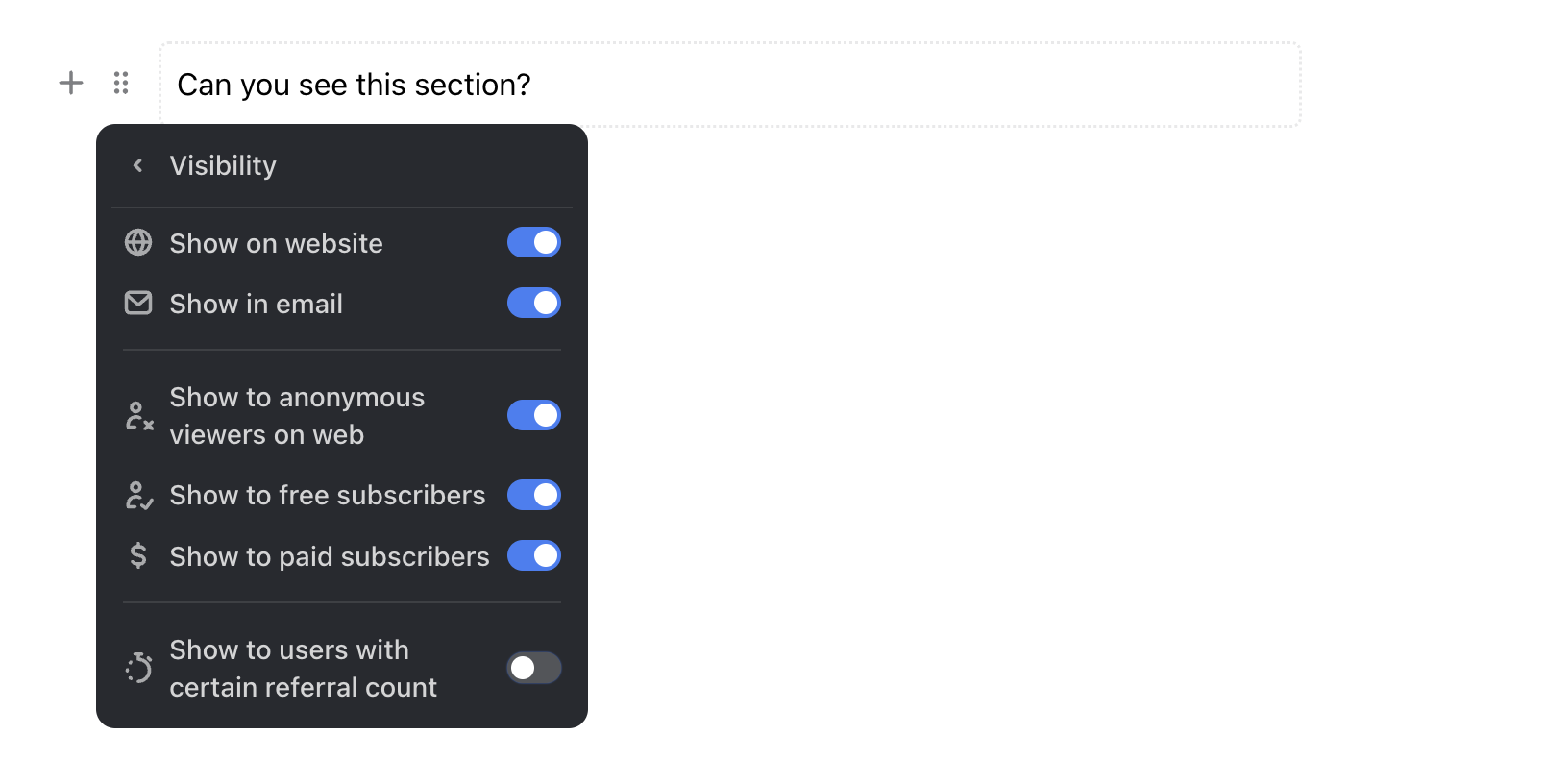Image resolution: width=1545 pixels, height=784 pixels.
Task: Toggle off anonymous viewers on web
Action: pyautogui.click(x=534, y=415)
